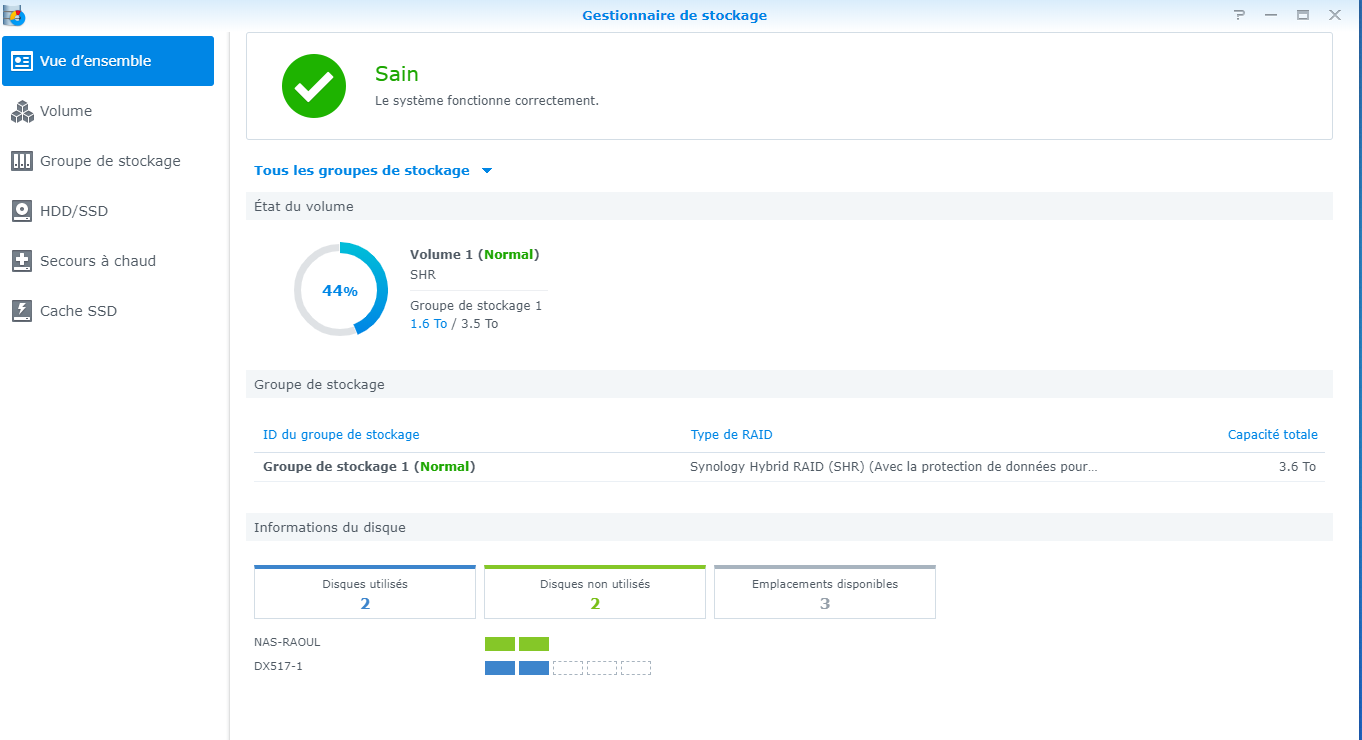The image size is (1362, 740).
Task: Open the Cache SSD section
Action: tap(108, 311)
